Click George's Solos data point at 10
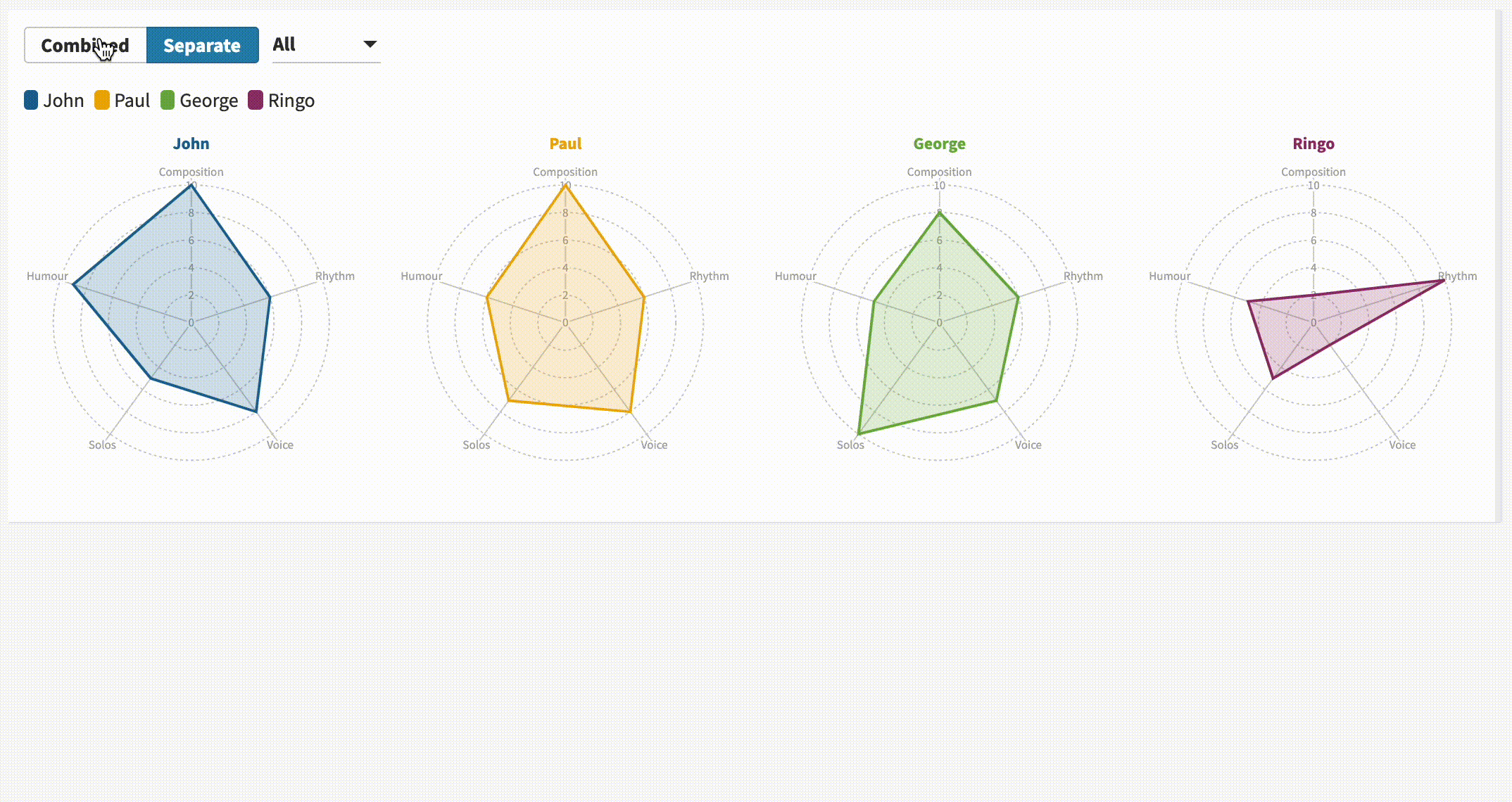This screenshot has width=1512, height=802. tap(859, 433)
